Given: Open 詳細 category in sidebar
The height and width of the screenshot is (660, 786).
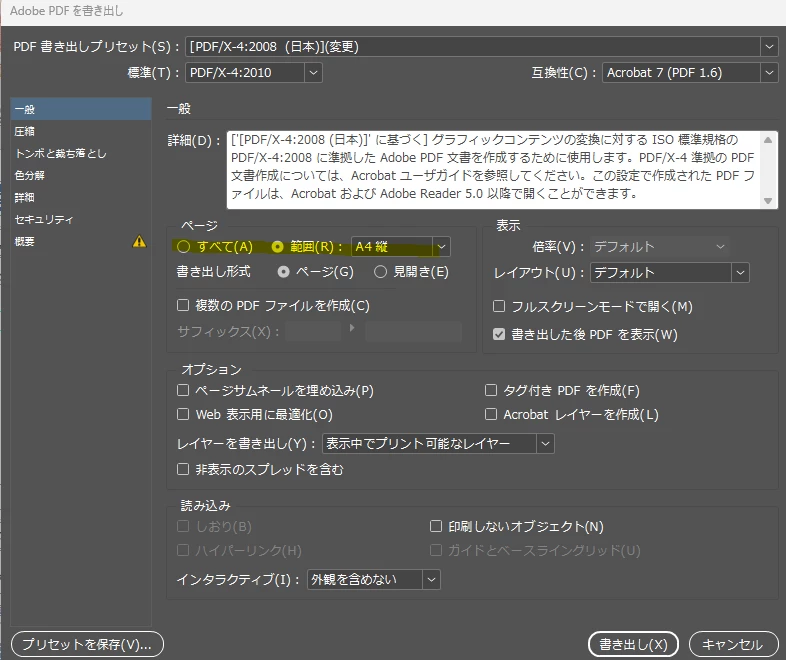Looking at the screenshot, I should coord(81,197).
